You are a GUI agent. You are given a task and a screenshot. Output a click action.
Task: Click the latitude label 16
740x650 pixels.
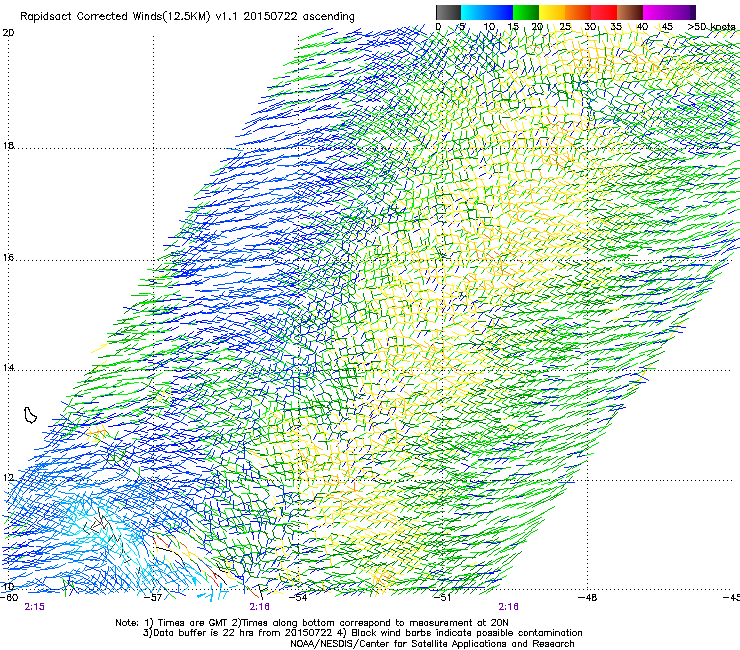tap(8, 258)
